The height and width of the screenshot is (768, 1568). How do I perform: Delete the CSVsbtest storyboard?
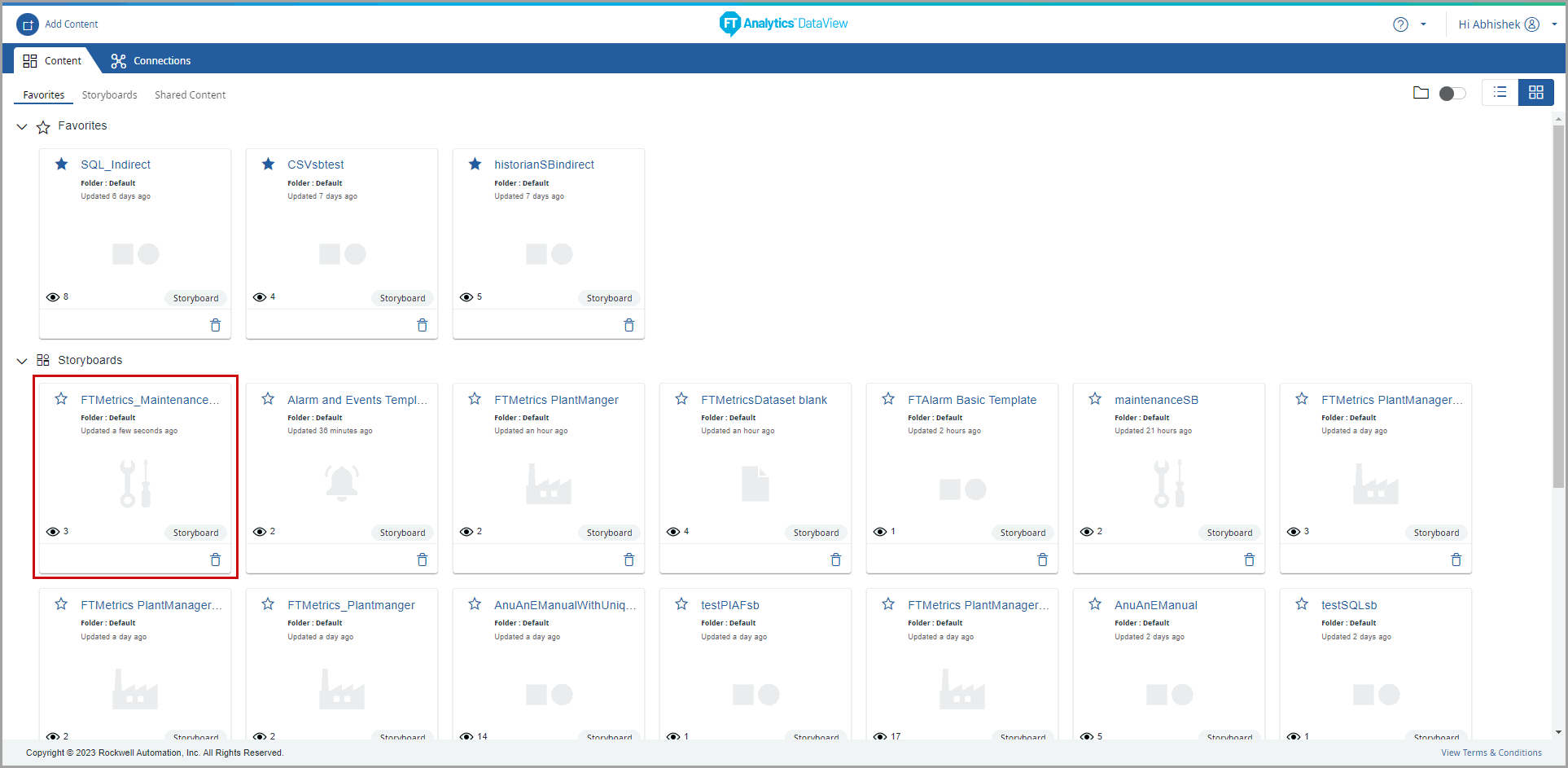pos(423,325)
